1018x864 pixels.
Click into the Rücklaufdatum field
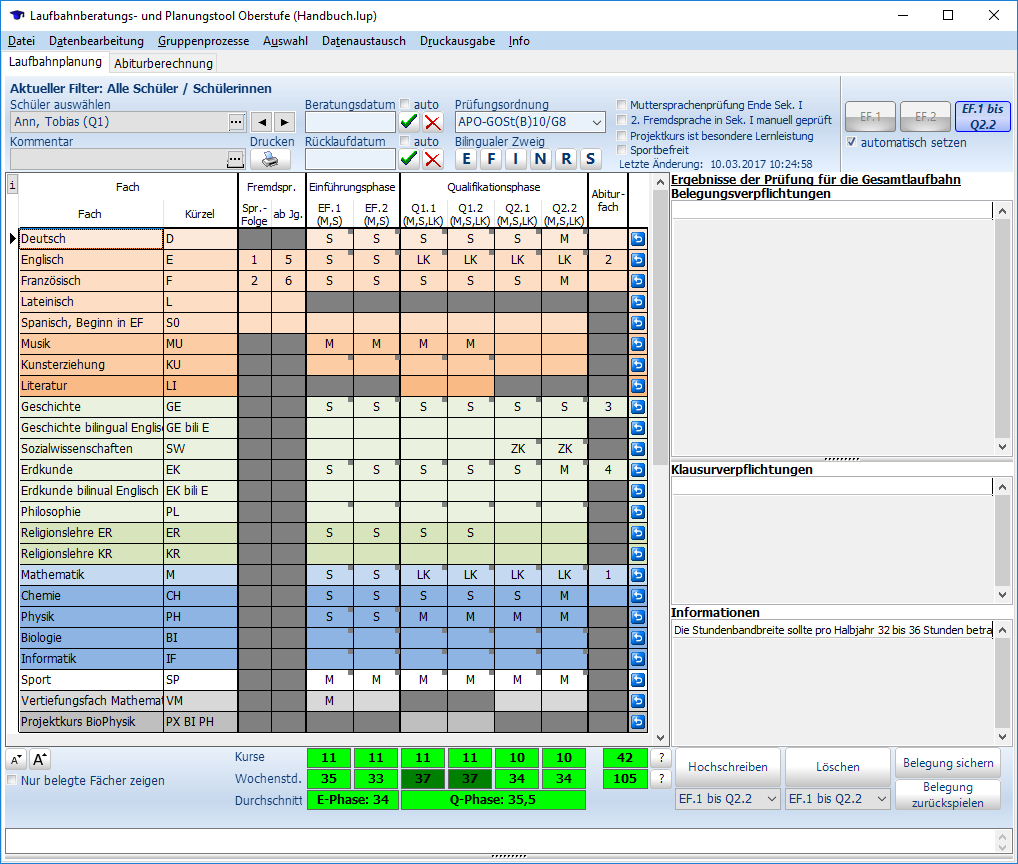point(350,159)
